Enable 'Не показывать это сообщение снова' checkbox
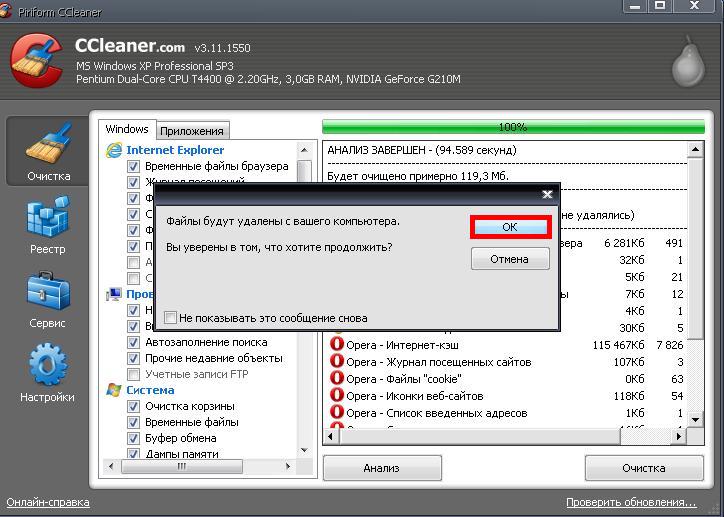The height and width of the screenshot is (517, 724). point(171,318)
